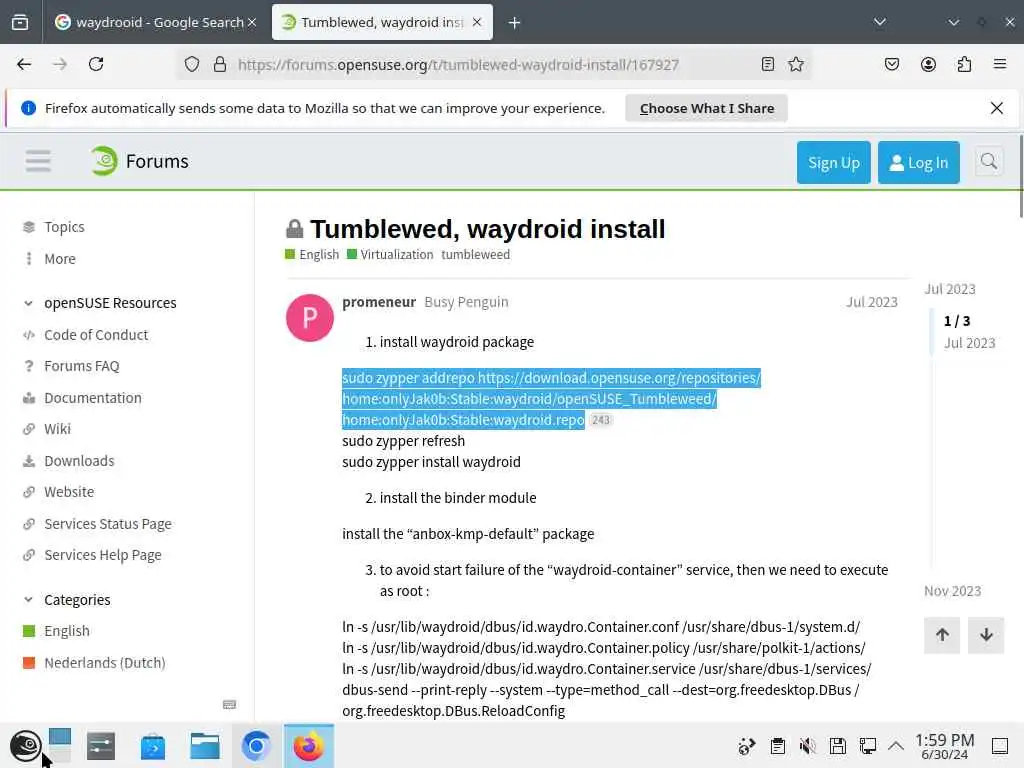The height and width of the screenshot is (768, 1024).
Task: Open Forums FAQ link
Action: click(x=82, y=366)
